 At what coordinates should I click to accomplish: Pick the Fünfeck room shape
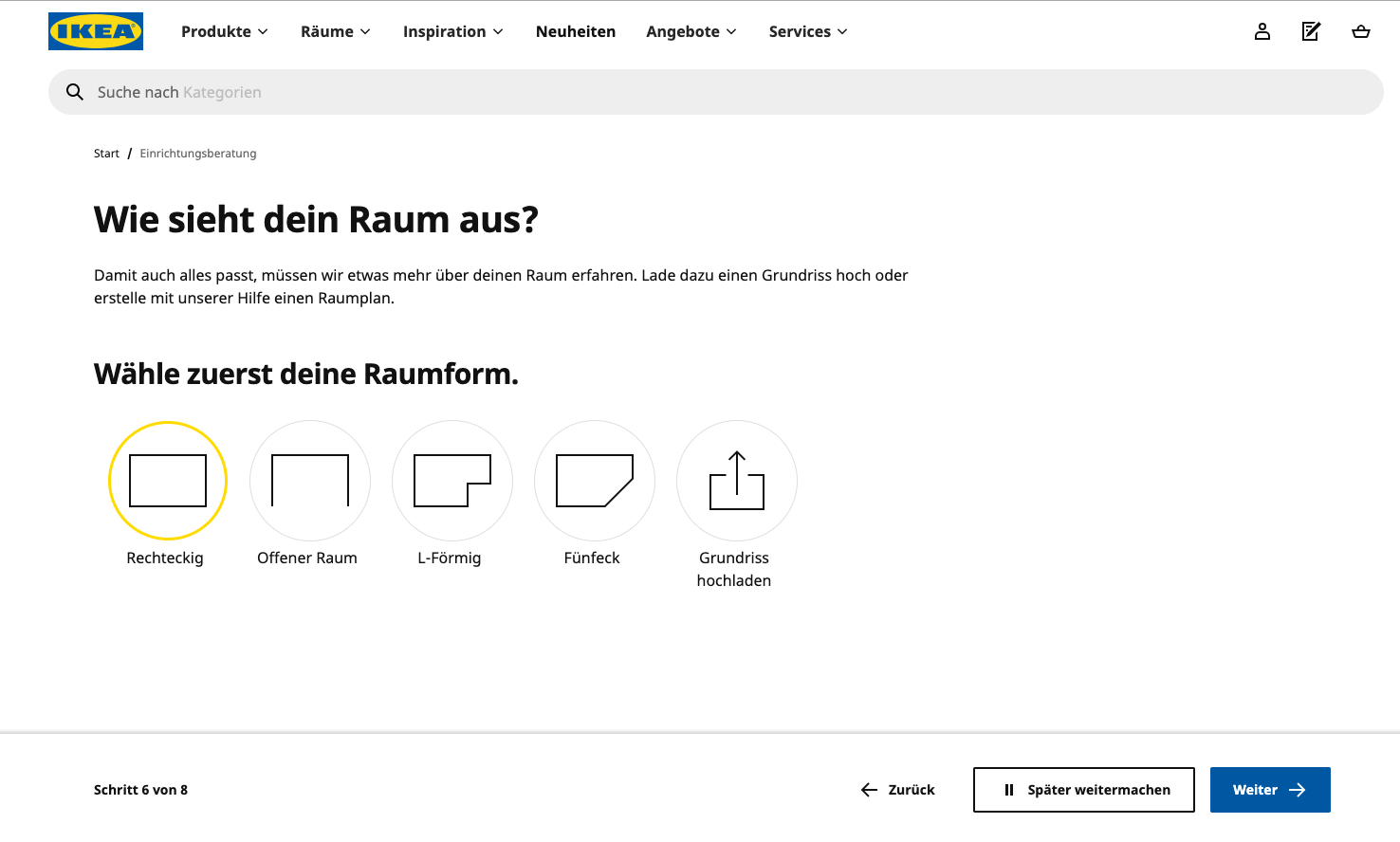point(595,481)
